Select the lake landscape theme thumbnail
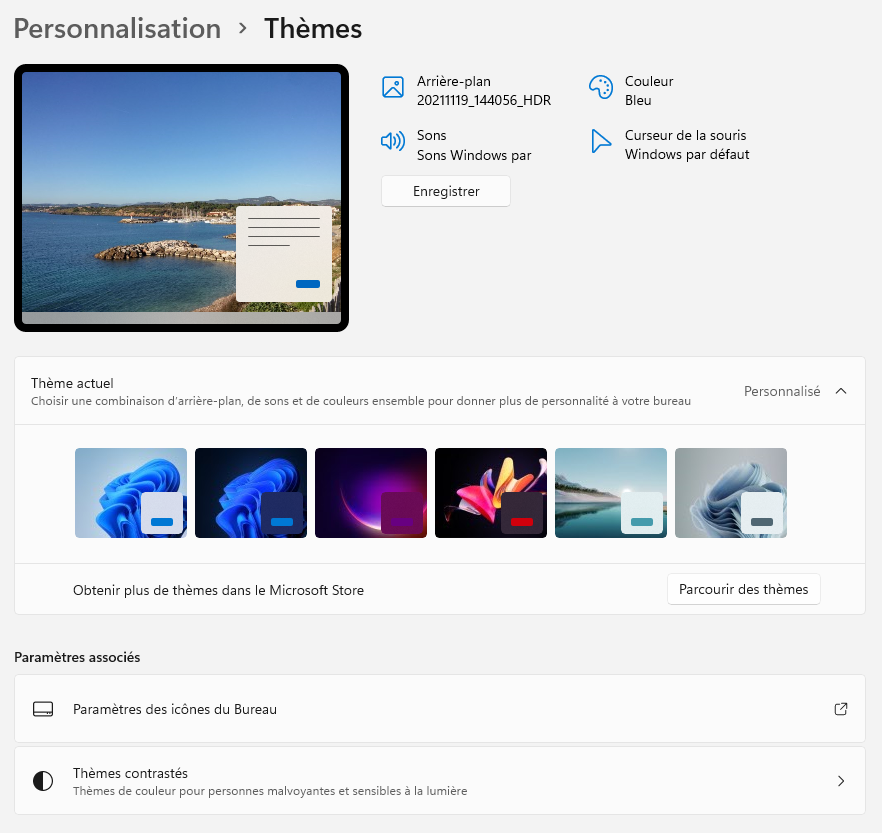Image resolution: width=882 pixels, height=833 pixels. (611, 493)
